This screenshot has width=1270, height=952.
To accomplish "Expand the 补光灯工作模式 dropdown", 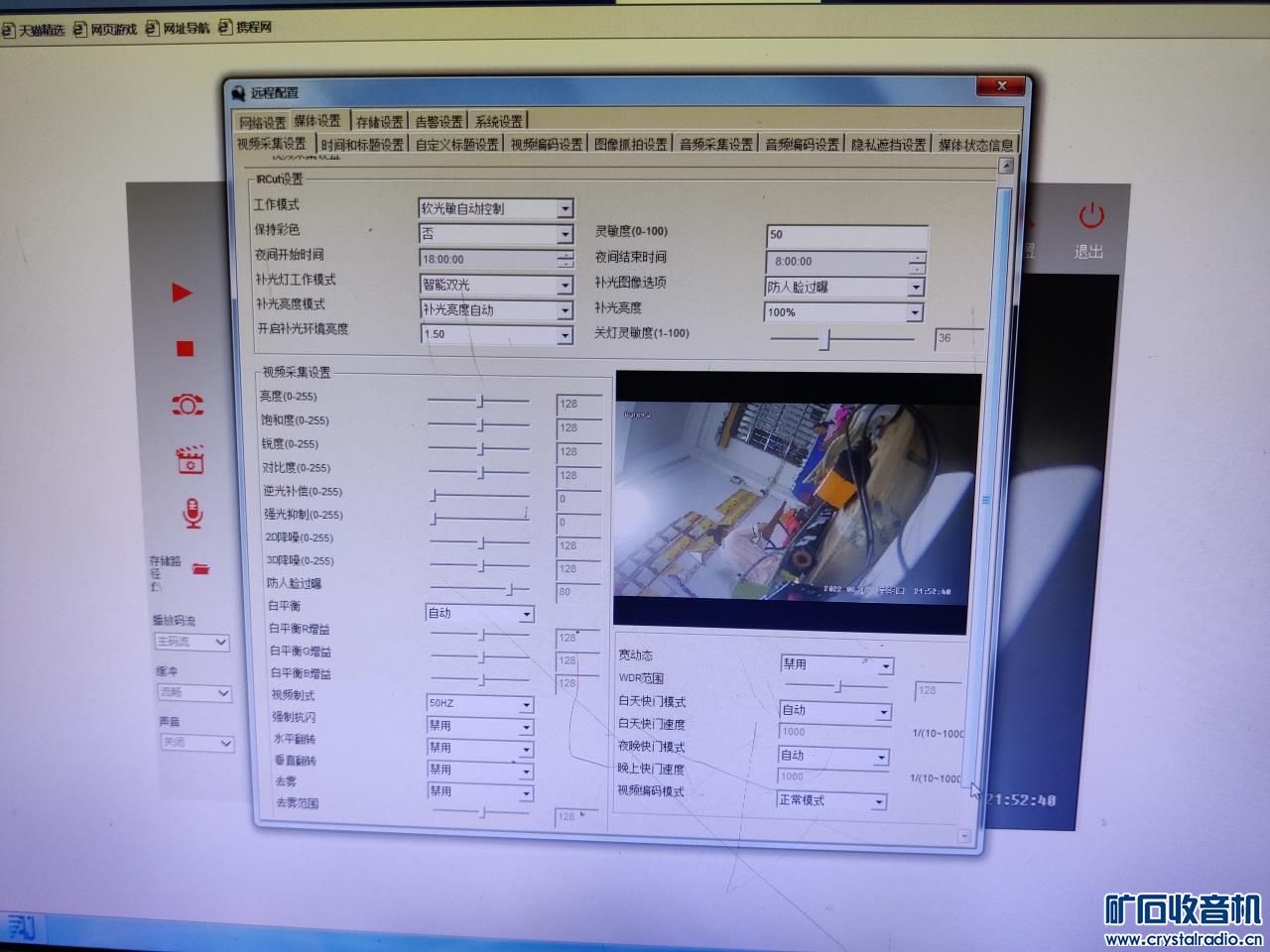I will (x=565, y=286).
